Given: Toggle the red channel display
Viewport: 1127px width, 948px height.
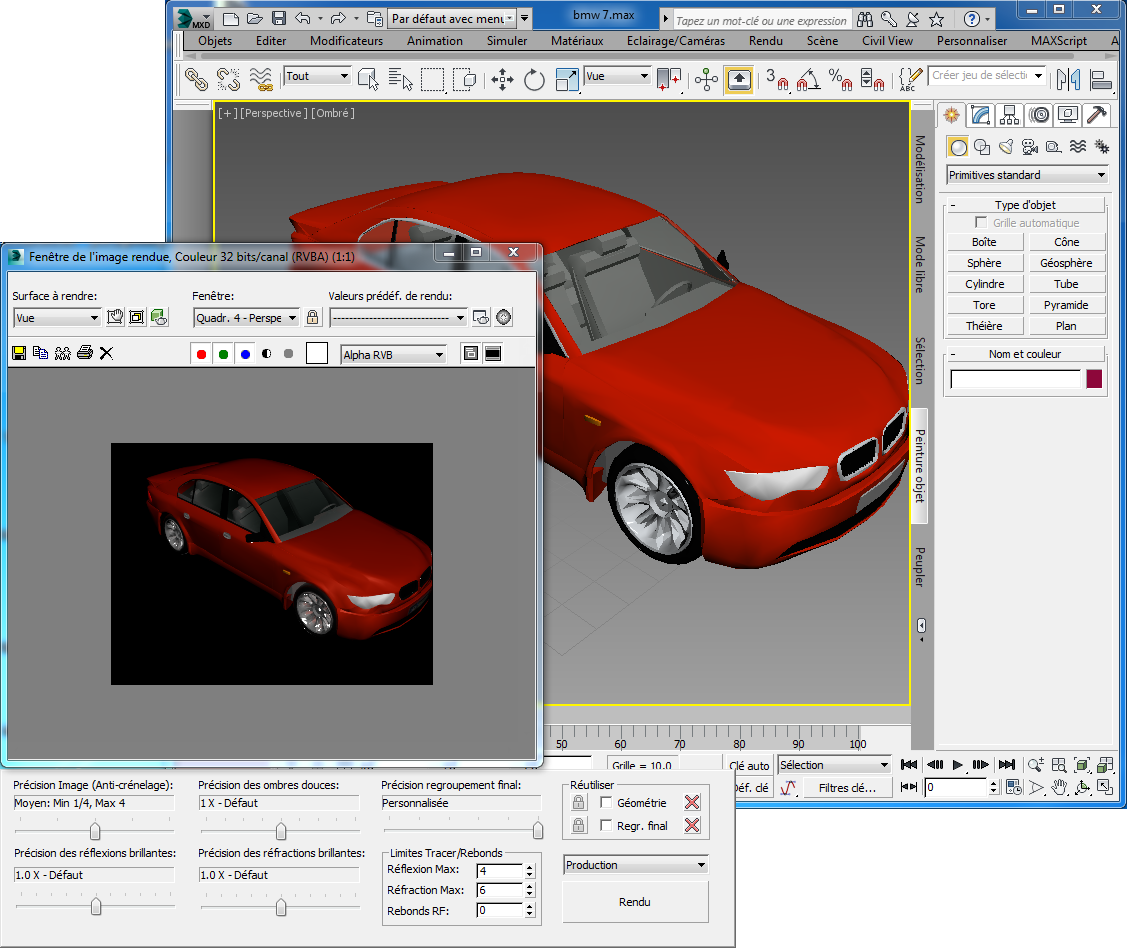Looking at the screenshot, I should point(201,354).
